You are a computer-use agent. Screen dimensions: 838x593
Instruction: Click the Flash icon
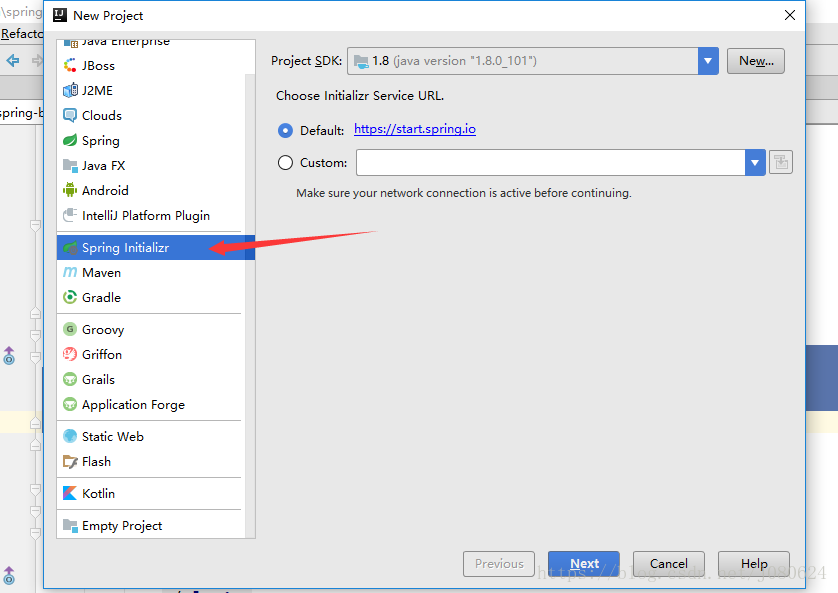coord(70,462)
